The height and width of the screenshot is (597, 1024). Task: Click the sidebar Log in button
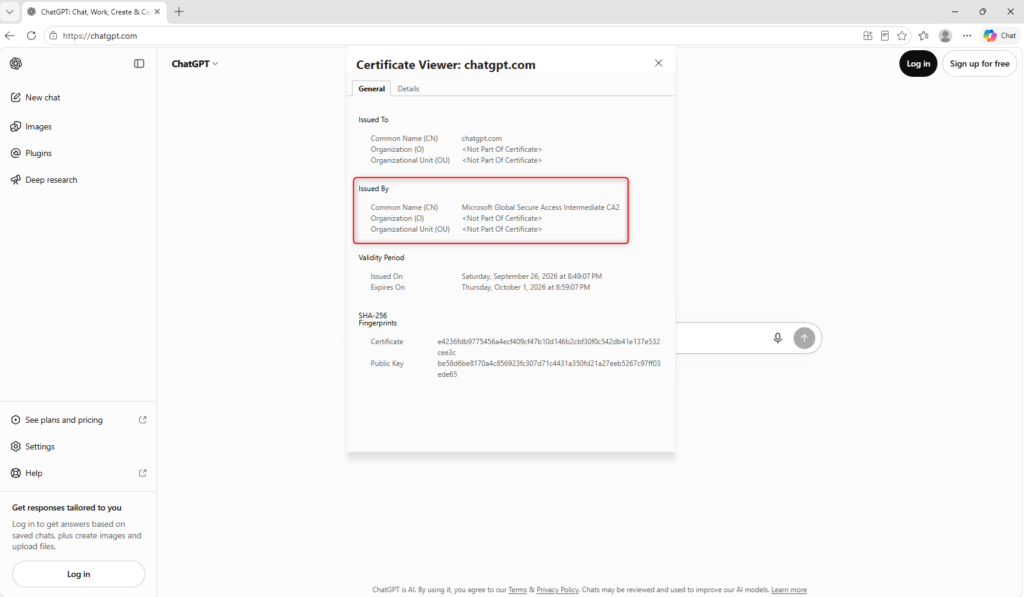[x=78, y=574]
